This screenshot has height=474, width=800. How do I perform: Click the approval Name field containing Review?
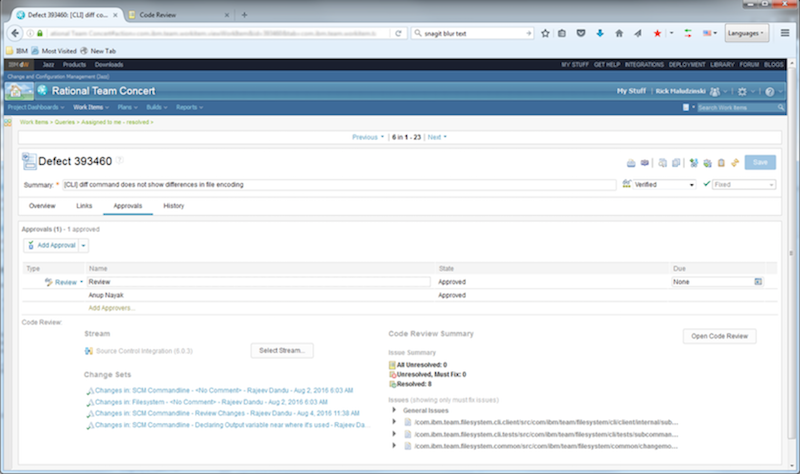pyautogui.click(x=259, y=282)
